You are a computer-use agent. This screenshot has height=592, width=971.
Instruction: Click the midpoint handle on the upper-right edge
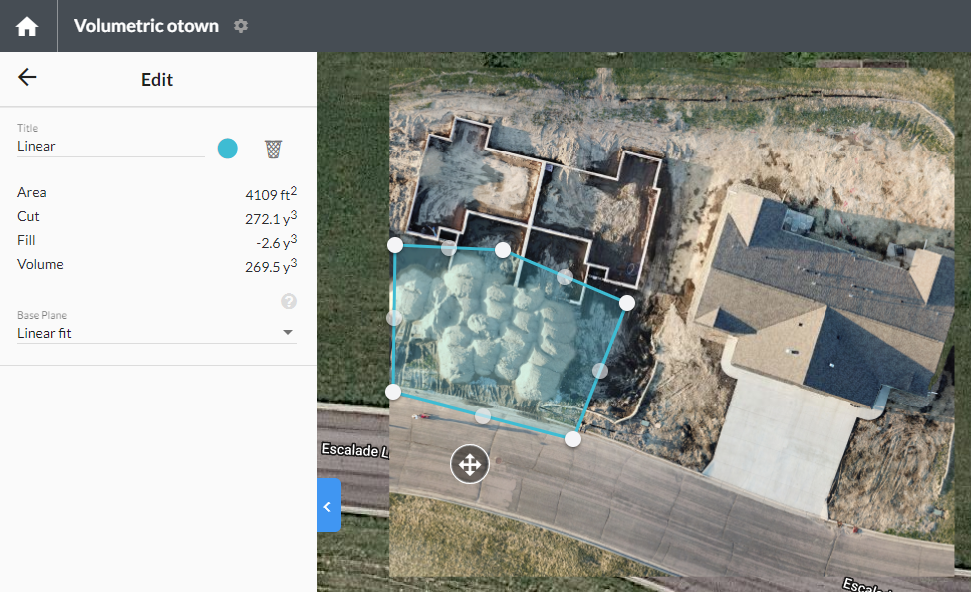[x=565, y=276]
